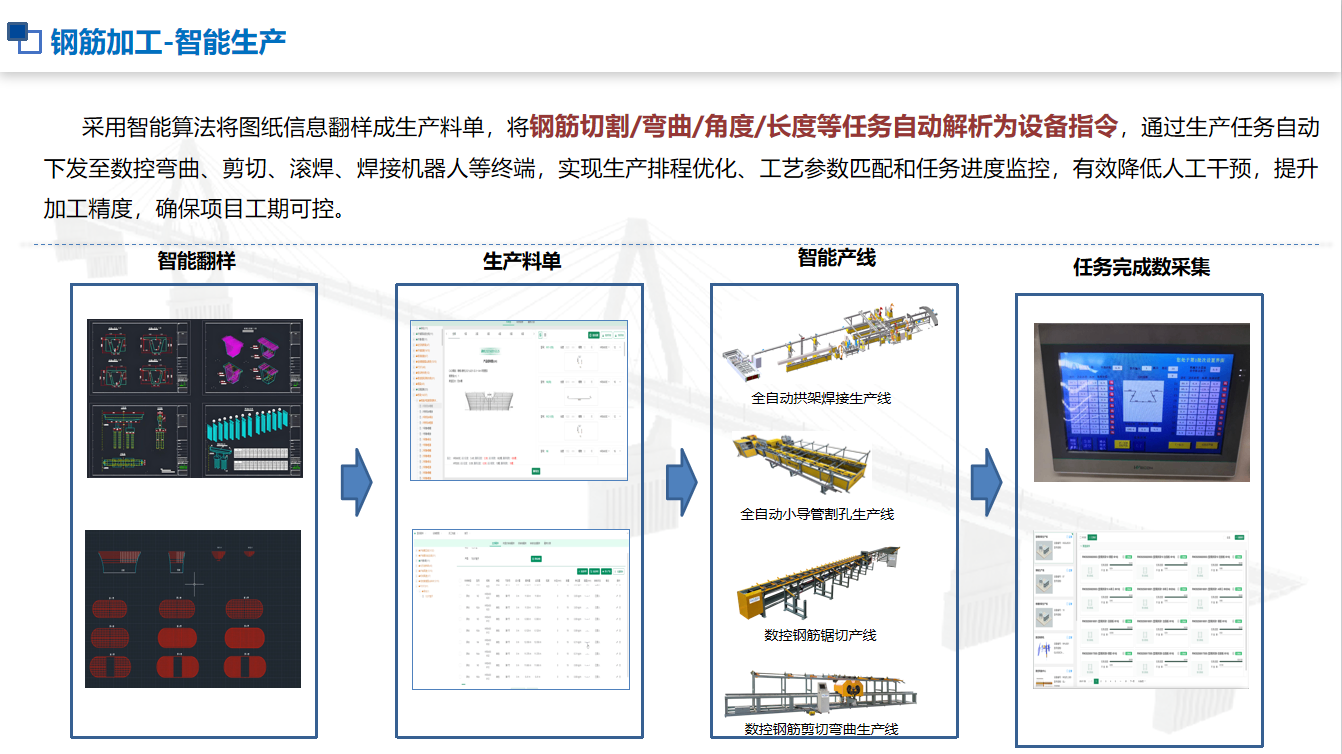Open the magenta 3D model CAD panel
Viewport: 1342px width, 754px height.
point(252,357)
